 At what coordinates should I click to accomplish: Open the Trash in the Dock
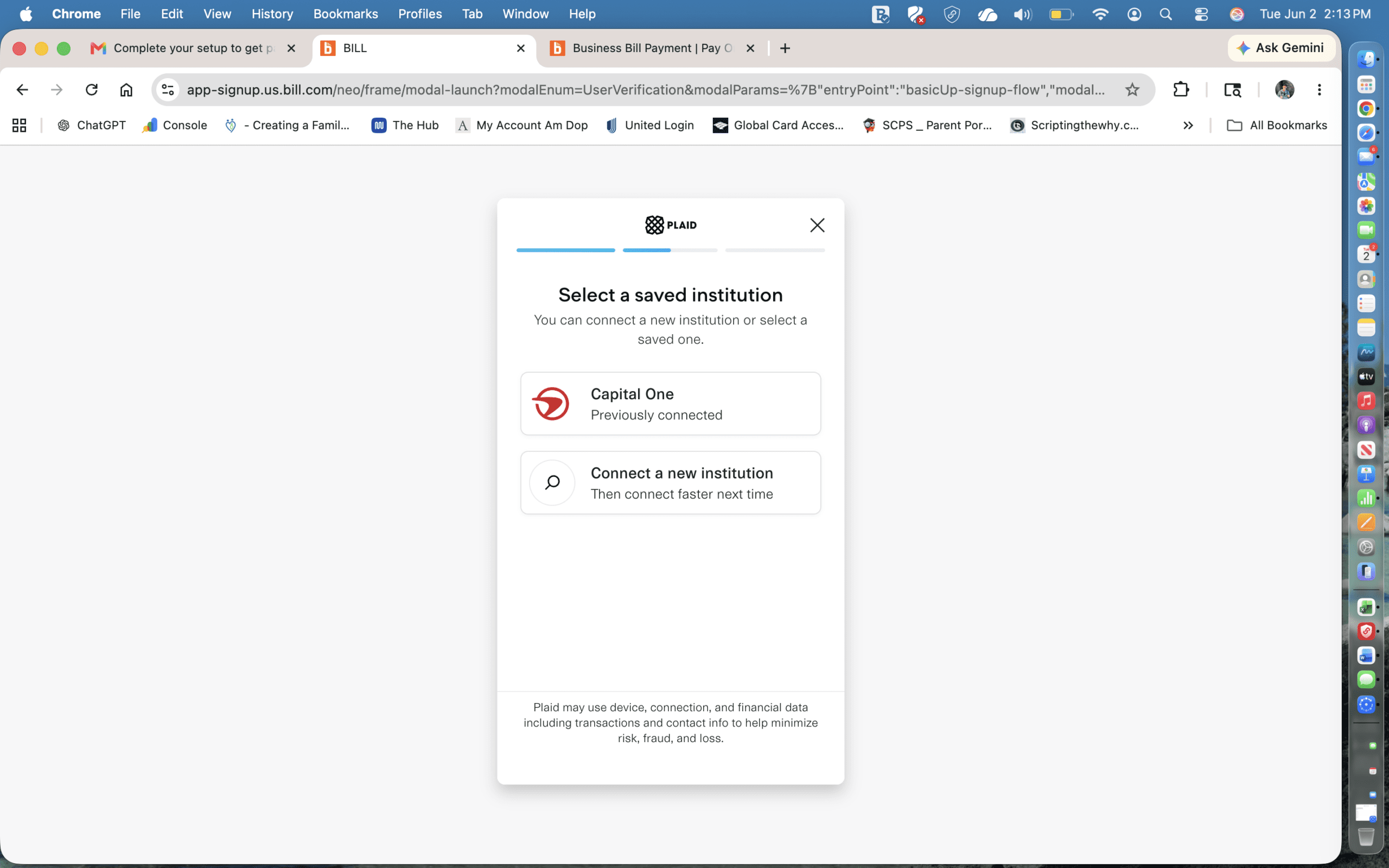(1366, 837)
